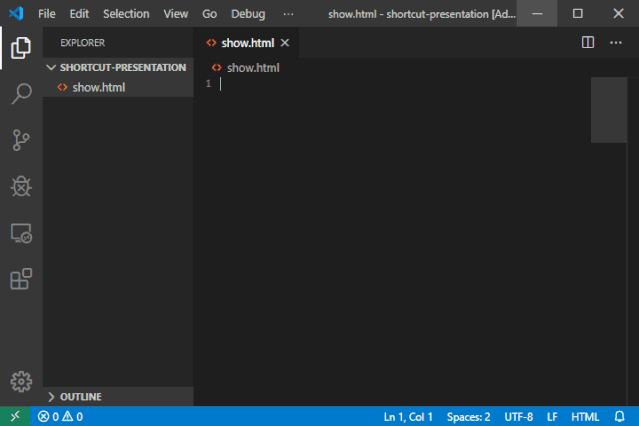The width and height of the screenshot is (639, 426).
Task: Minimize the VS Code window
Action: click(x=537, y=13)
